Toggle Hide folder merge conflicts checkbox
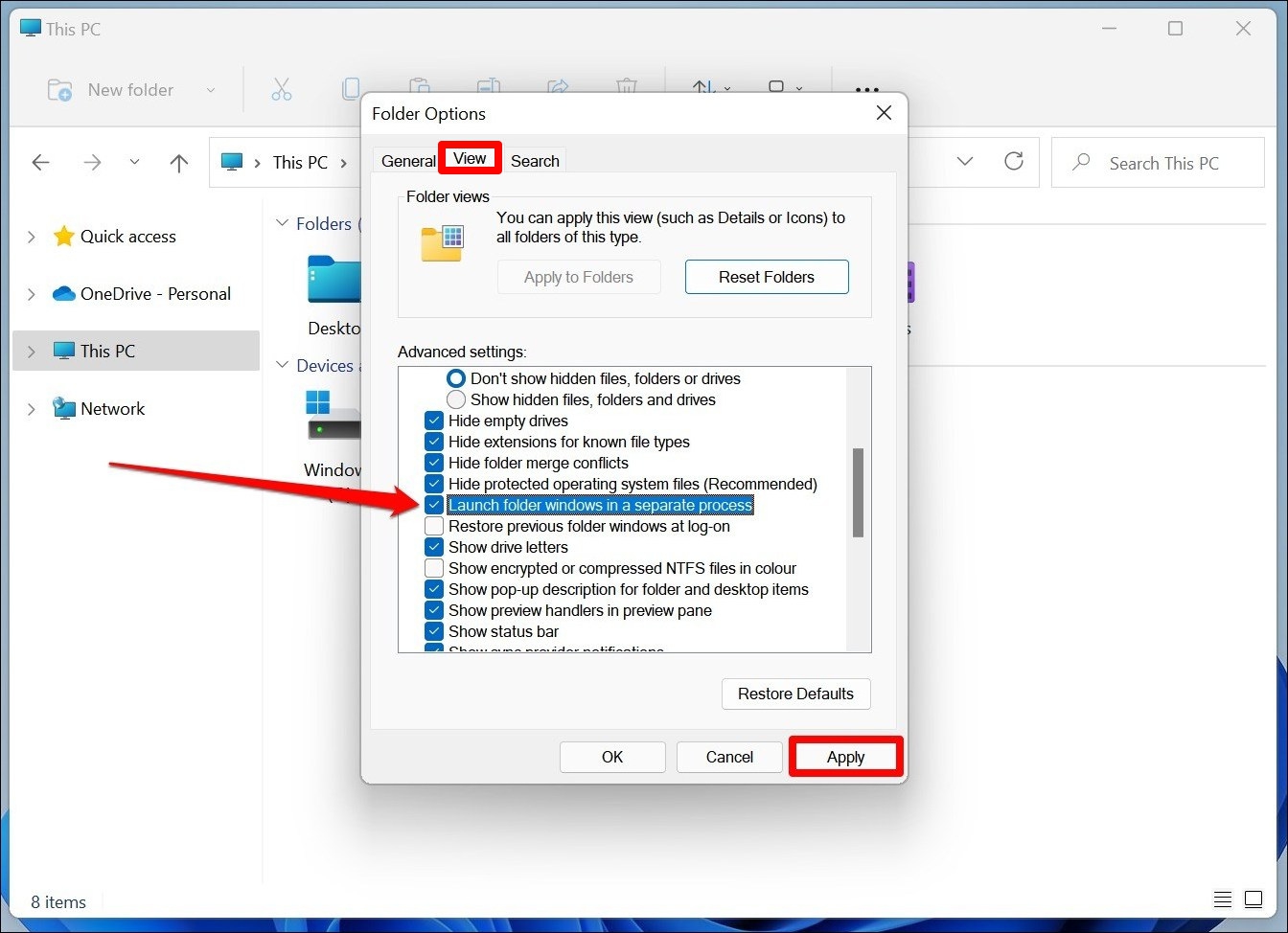 point(434,463)
